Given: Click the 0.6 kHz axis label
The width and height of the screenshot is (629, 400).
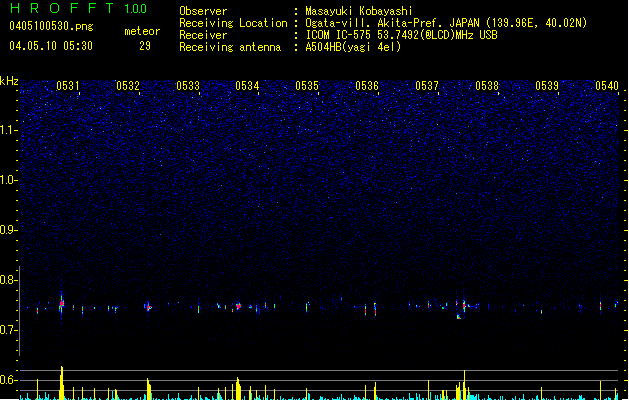Looking at the screenshot, I should (9, 380).
